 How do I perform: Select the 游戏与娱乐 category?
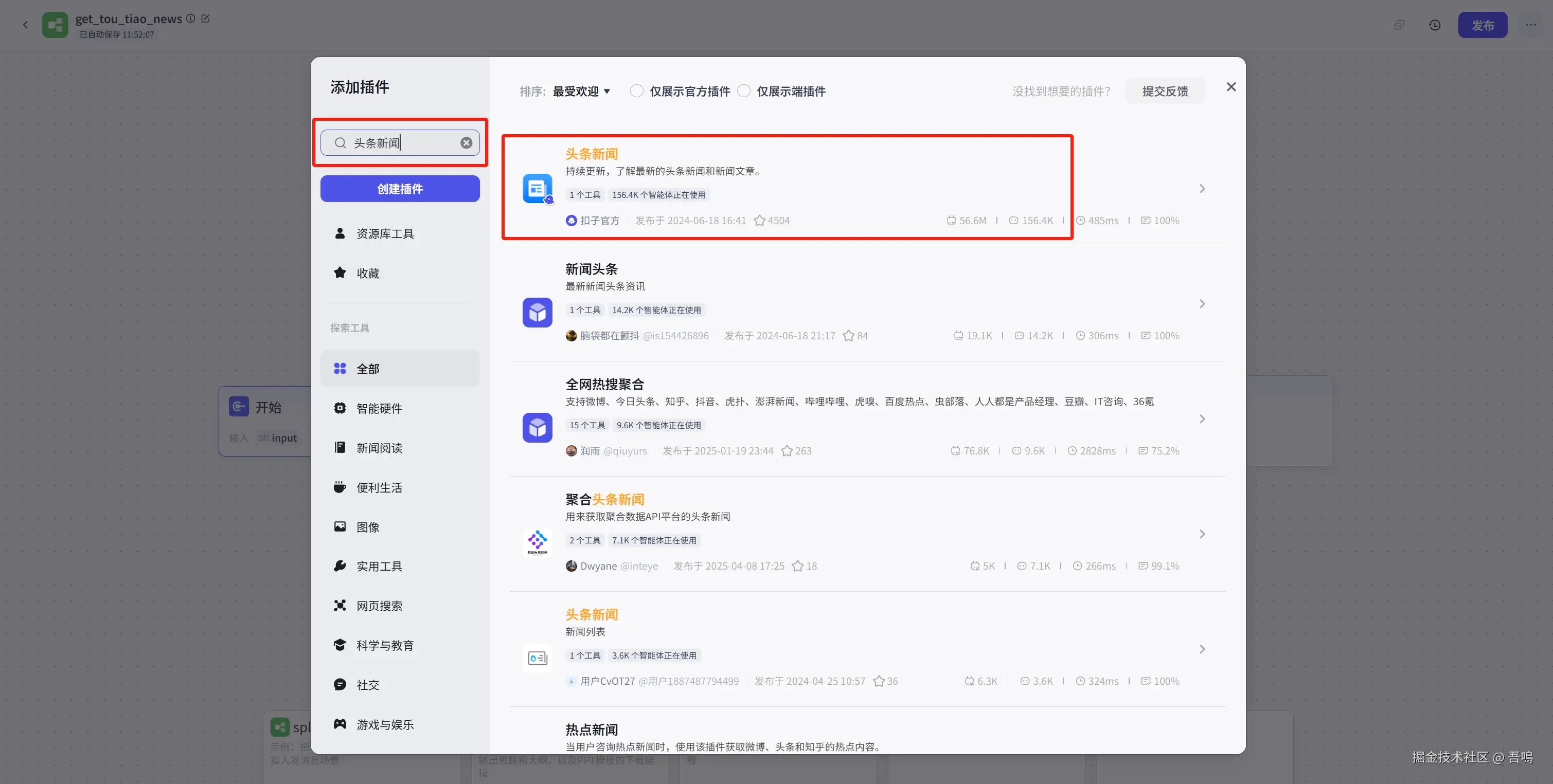coord(385,724)
